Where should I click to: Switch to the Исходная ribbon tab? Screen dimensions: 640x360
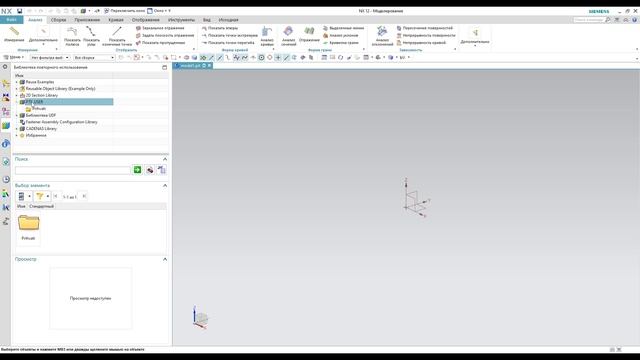click(x=228, y=20)
